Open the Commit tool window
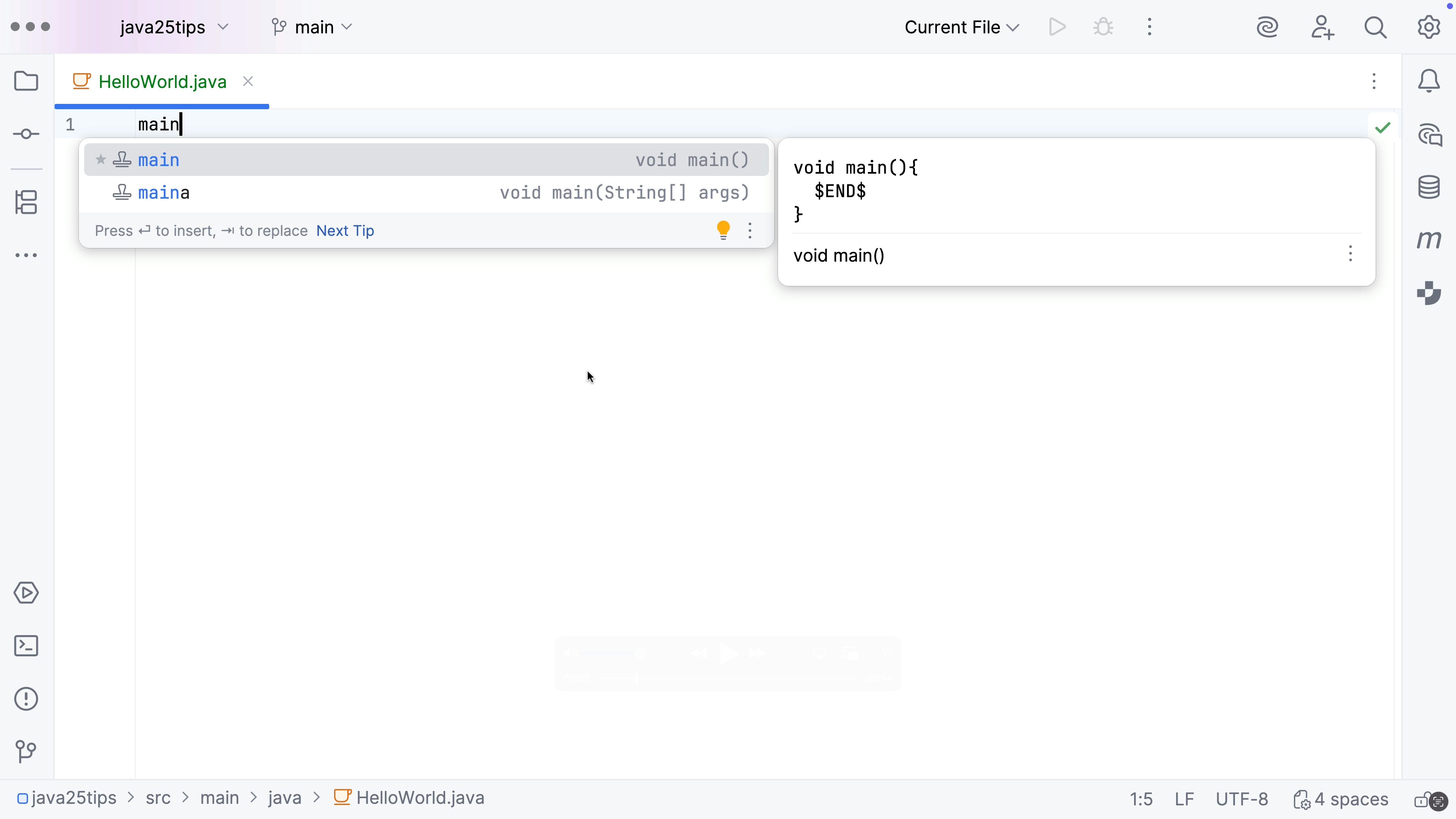This screenshot has width=1456, height=819. coord(26,133)
